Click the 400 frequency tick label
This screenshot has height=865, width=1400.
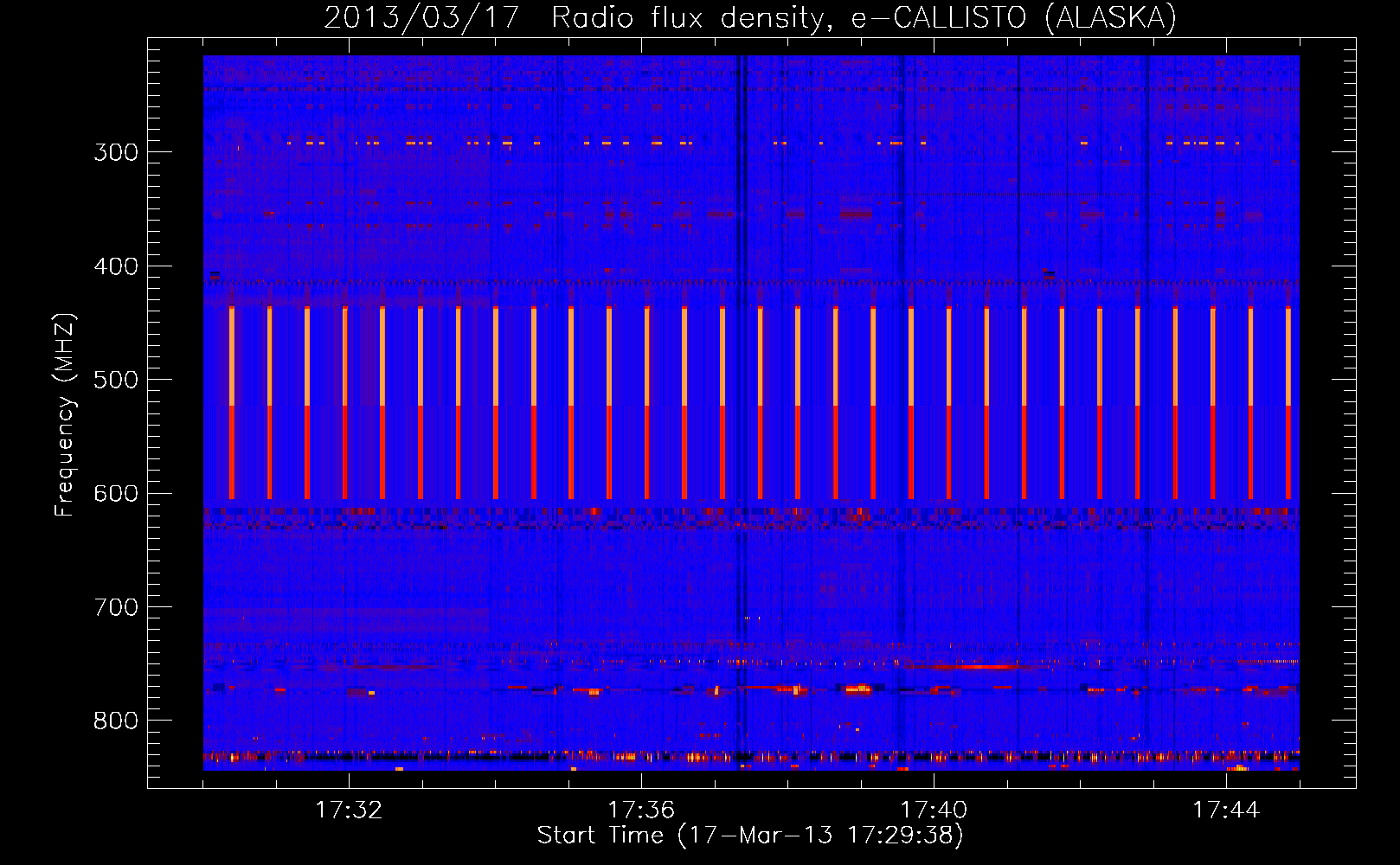click(116, 266)
